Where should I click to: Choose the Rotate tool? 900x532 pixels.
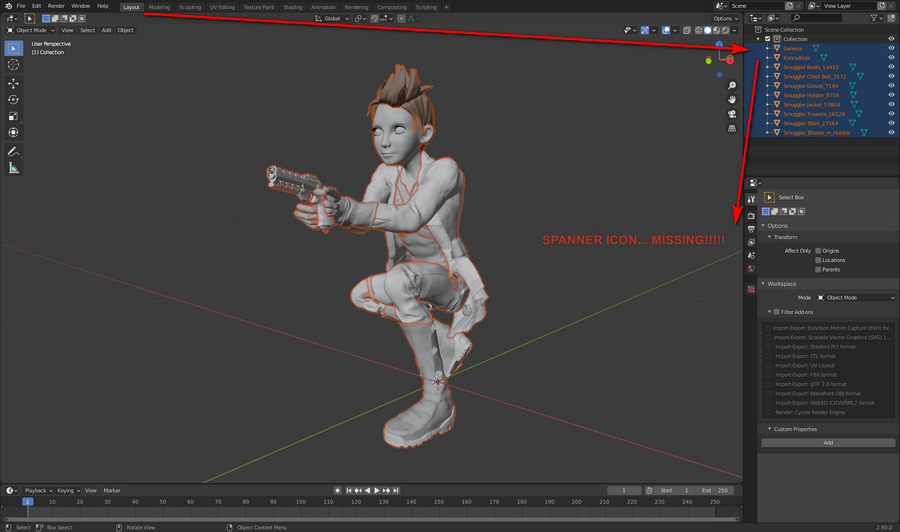13,100
